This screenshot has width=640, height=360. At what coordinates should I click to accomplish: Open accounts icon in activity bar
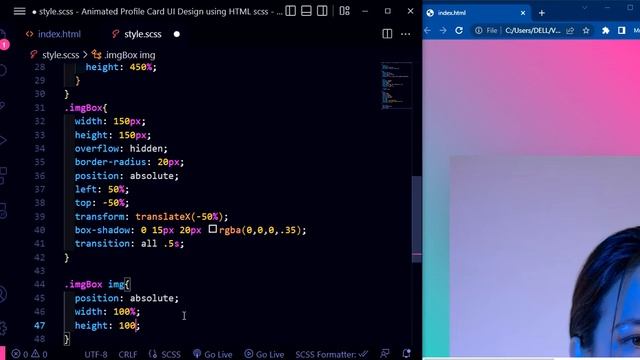coord(2,295)
